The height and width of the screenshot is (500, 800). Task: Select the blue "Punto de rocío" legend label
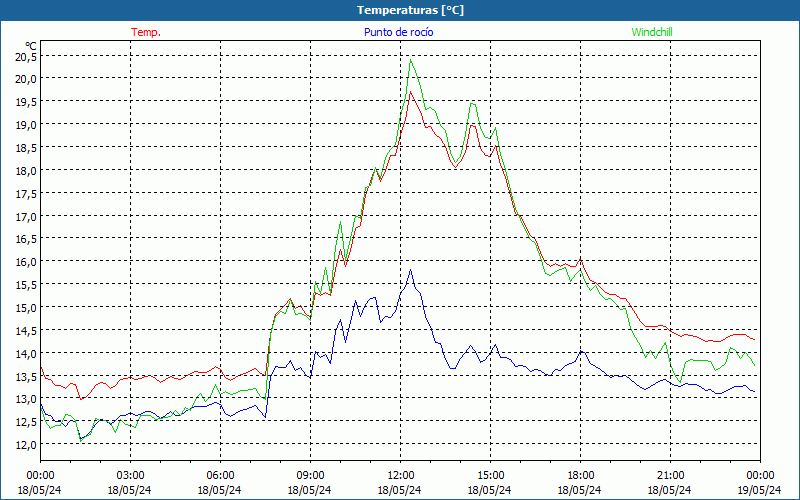tap(398, 32)
